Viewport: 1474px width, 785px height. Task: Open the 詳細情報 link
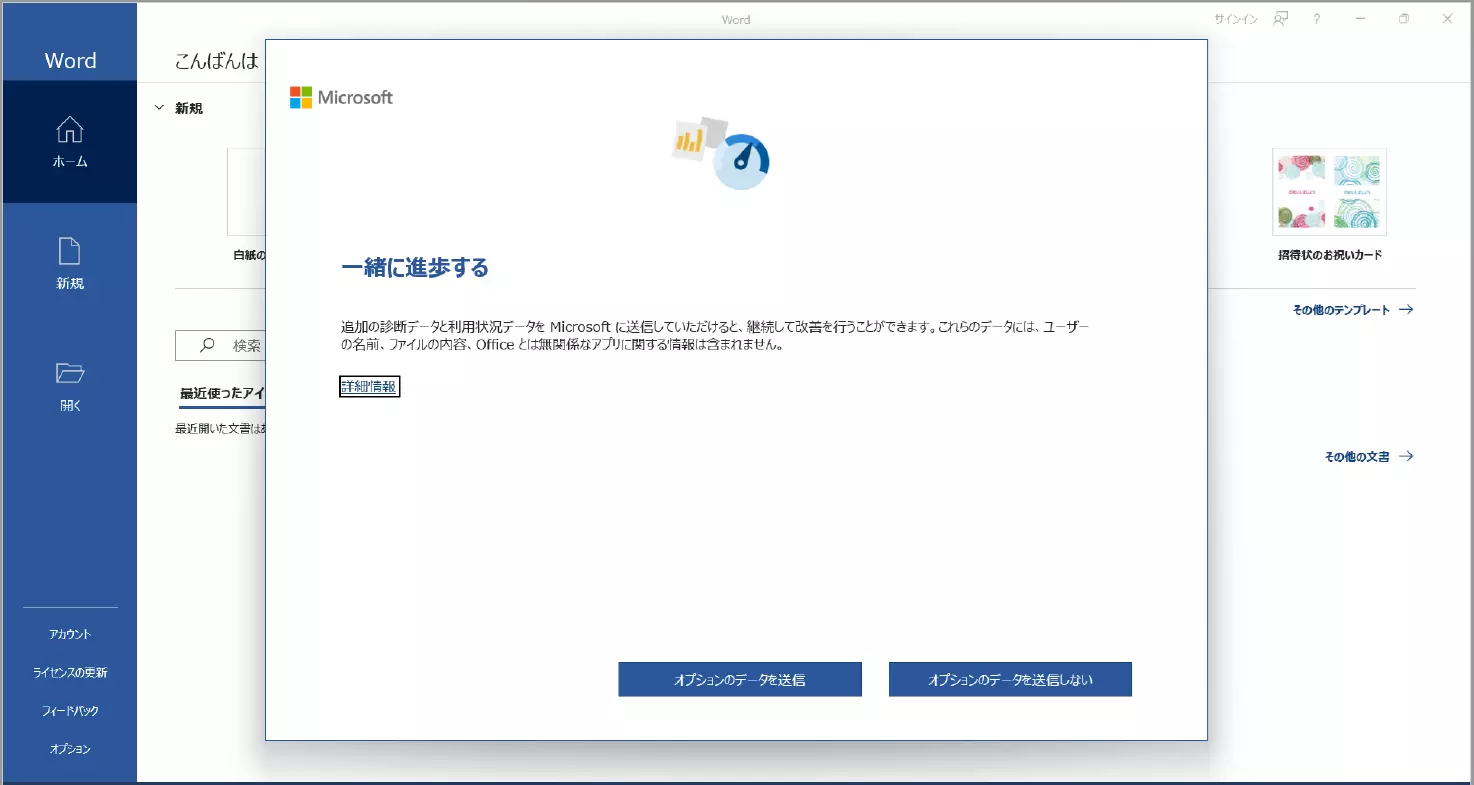pyautogui.click(x=369, y=387)
